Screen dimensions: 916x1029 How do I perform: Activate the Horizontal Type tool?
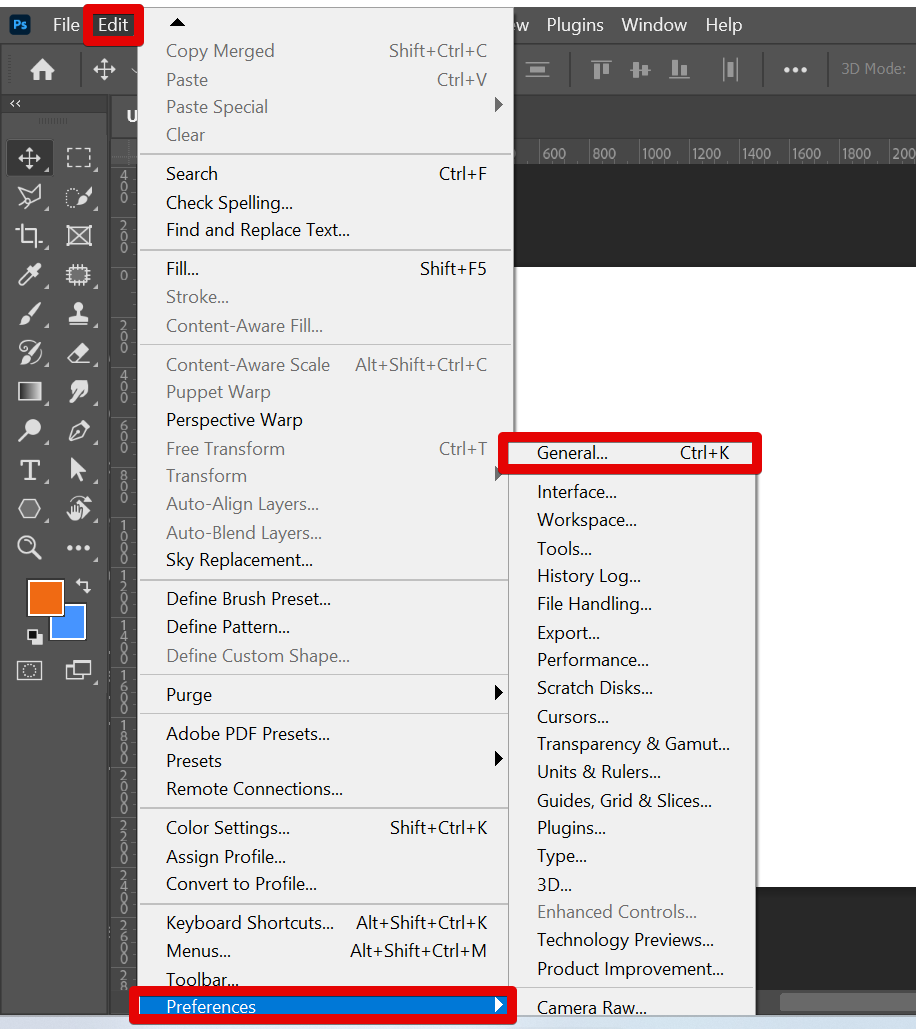[x=30, y=470]
